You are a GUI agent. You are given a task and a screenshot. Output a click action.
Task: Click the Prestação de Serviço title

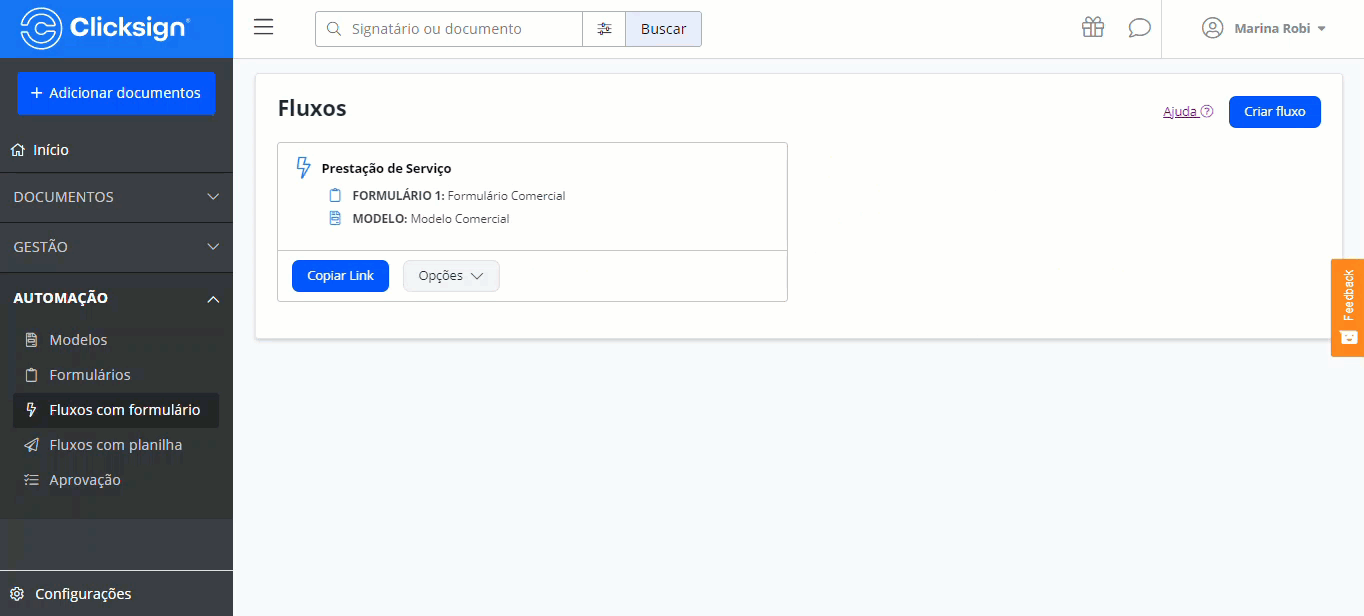(386, 168)
